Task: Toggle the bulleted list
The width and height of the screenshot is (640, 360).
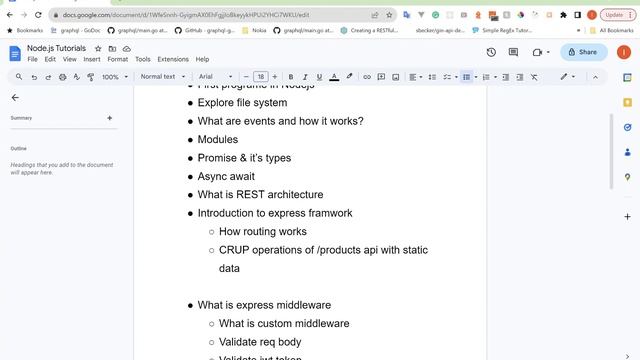Action: (x=466, y=77)
